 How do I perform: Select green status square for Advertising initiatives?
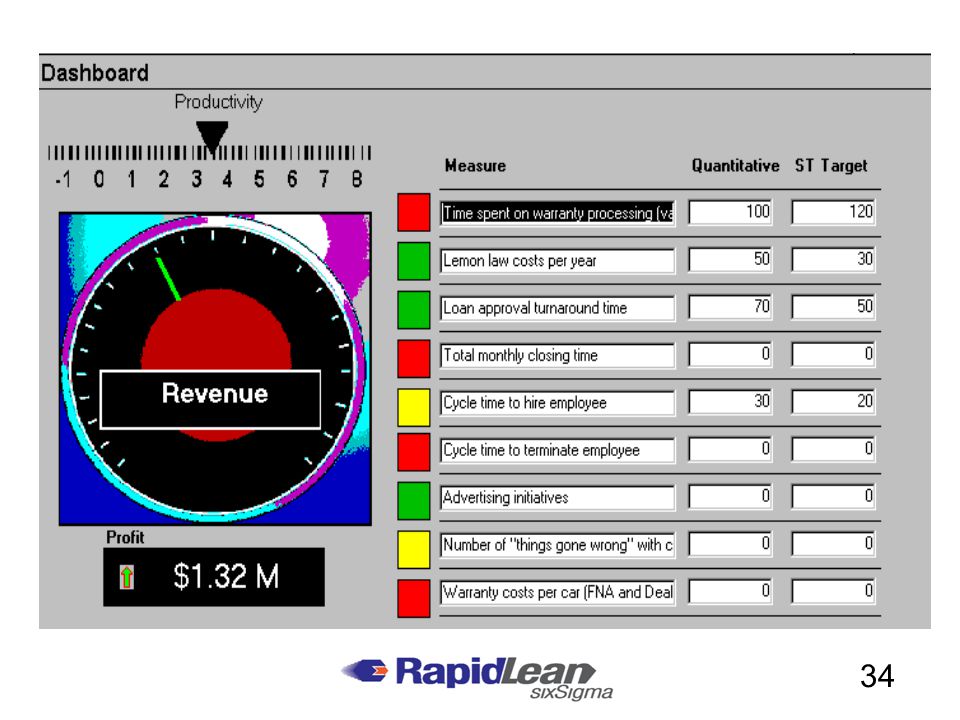(413, 500)
